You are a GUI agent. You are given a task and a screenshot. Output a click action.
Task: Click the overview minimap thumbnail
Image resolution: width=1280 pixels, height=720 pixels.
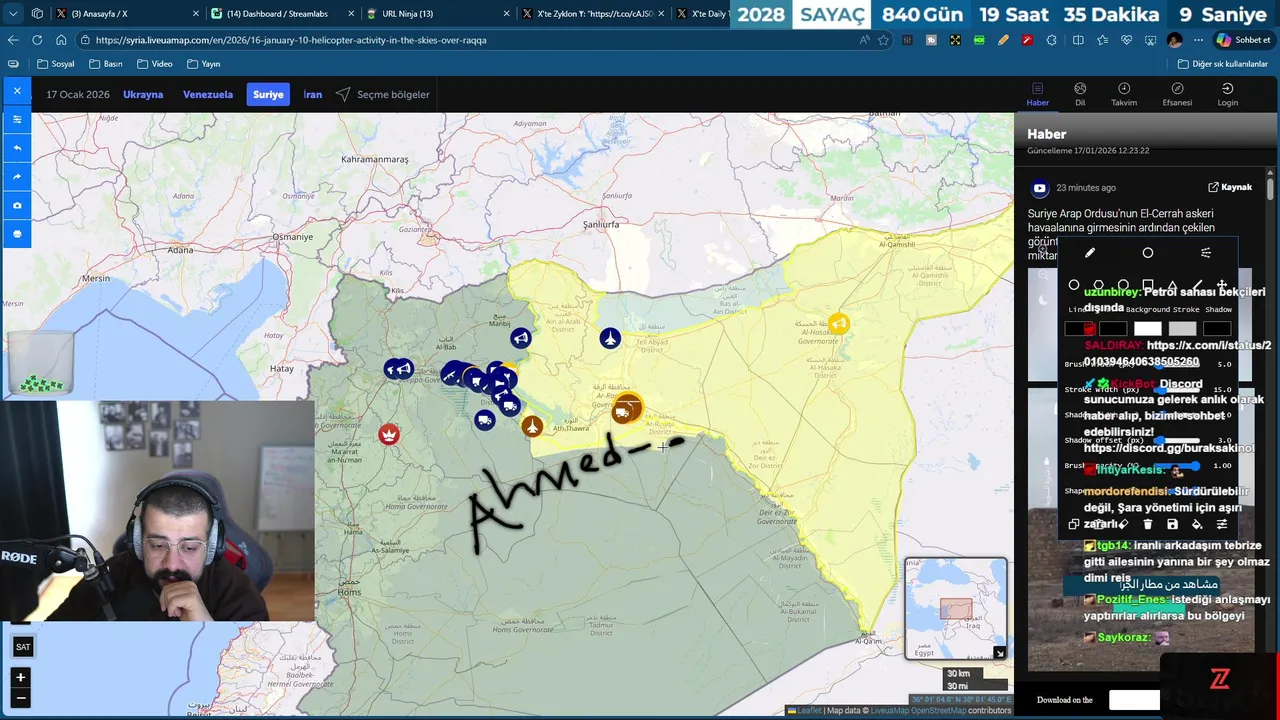coord(956,608)
